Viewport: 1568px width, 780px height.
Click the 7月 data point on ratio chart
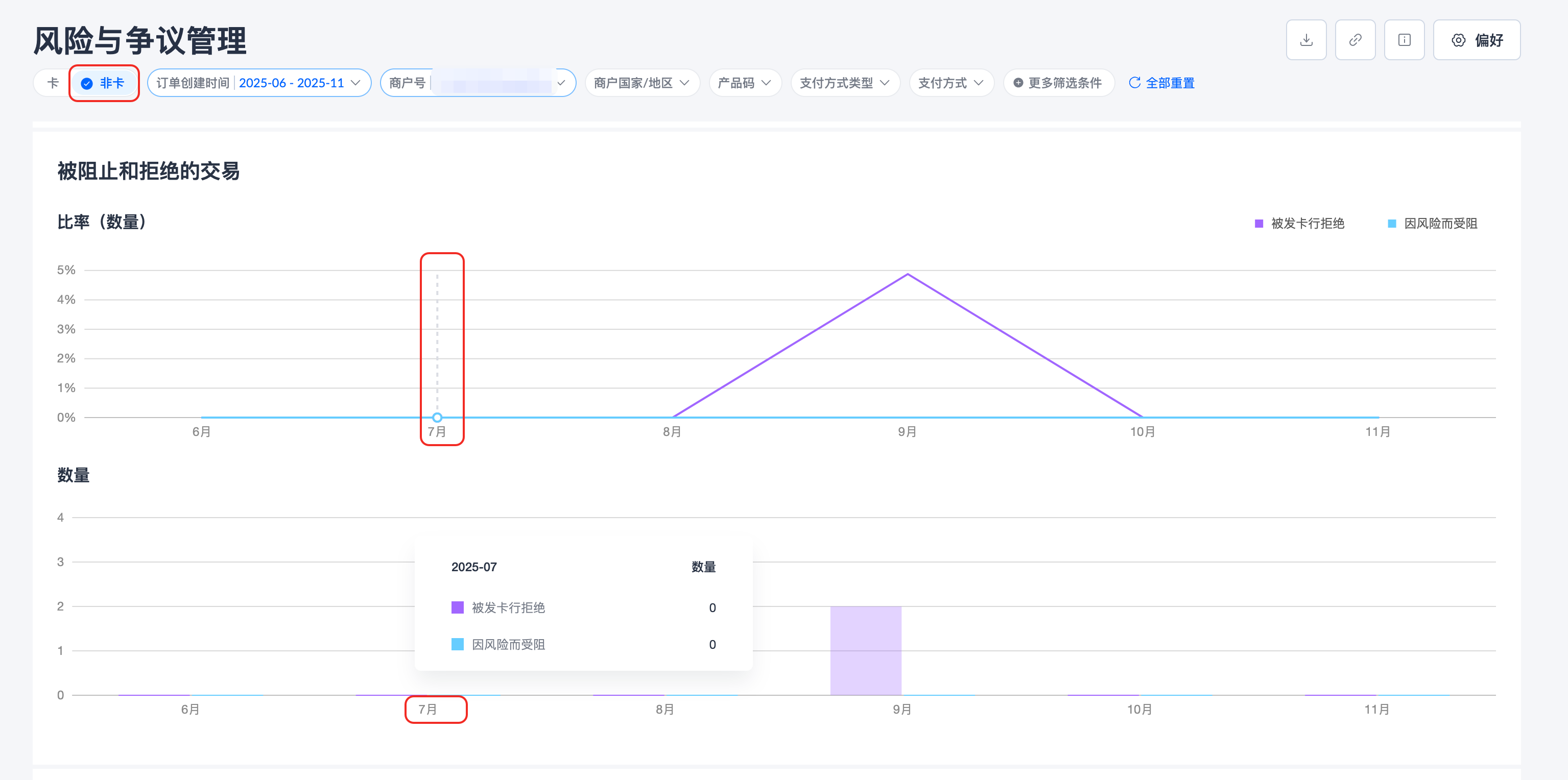click(437, 418)
